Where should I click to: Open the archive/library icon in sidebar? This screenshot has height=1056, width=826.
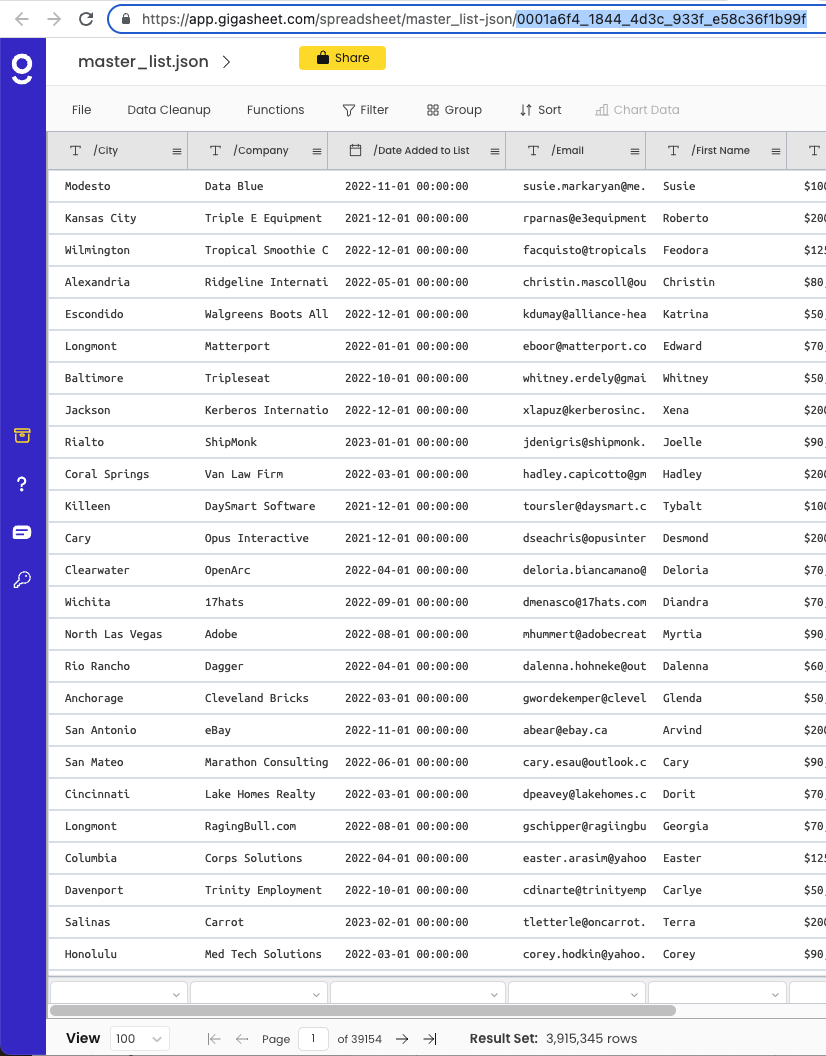click(21, 436)
